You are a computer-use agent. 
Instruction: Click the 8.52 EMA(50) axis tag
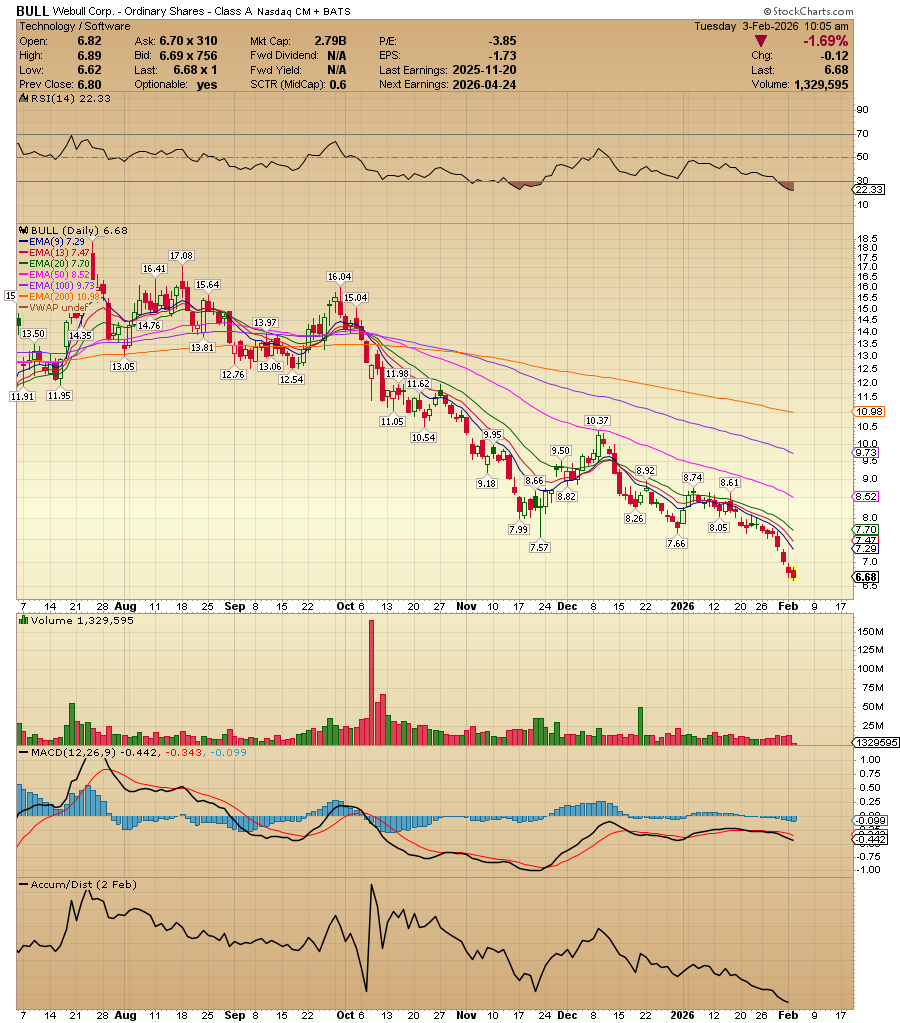point(866,496)
